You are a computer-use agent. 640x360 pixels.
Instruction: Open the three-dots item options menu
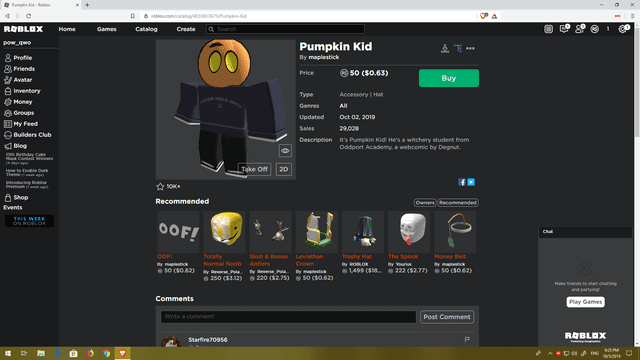(470, 48)
